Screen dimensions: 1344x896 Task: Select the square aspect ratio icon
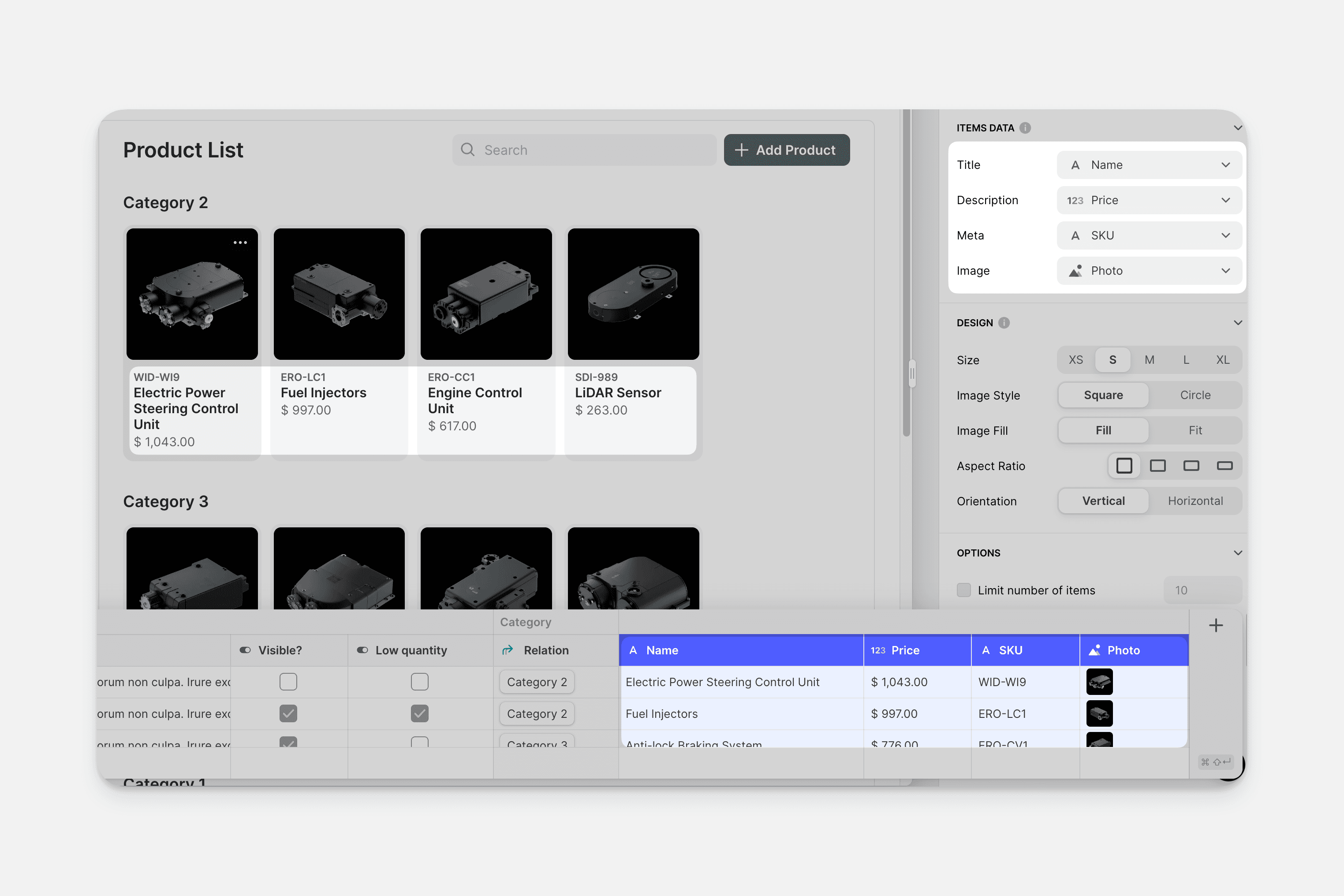pyautogui.click(x=1124, y=466)
